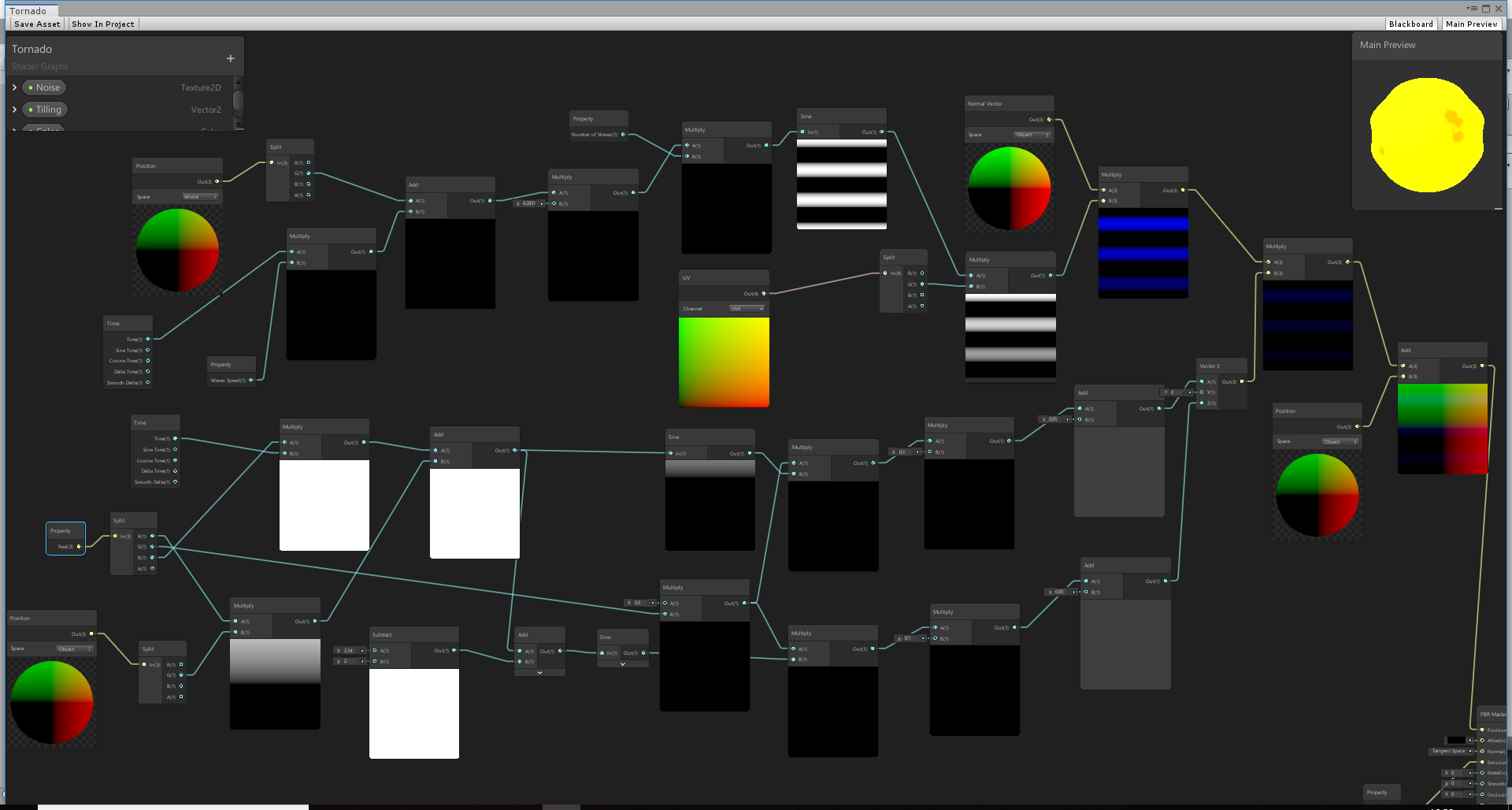Expand the collapsed Add node preview chevron

coord(539,672)
